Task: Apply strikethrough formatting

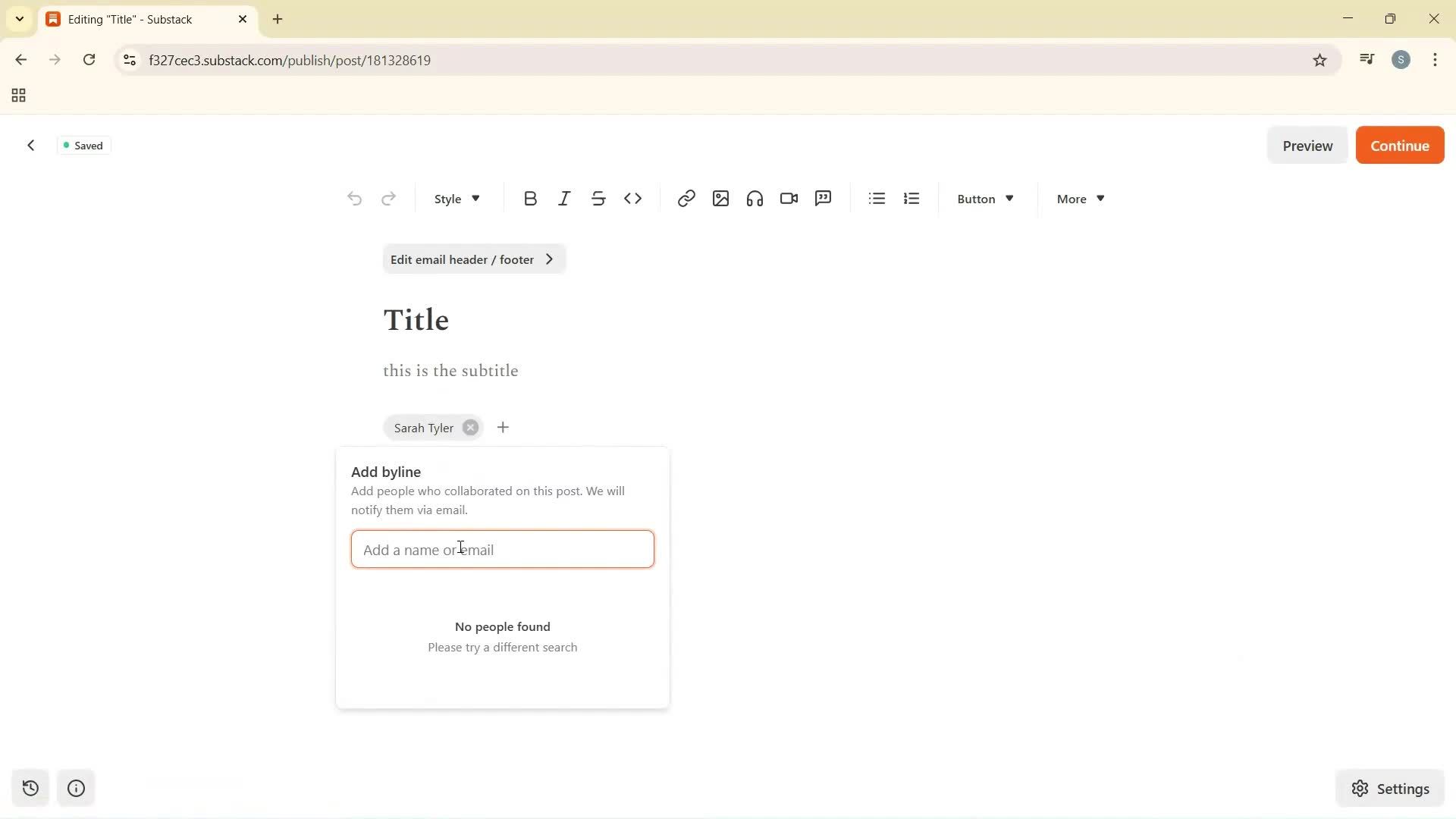Action: [598, 198]
